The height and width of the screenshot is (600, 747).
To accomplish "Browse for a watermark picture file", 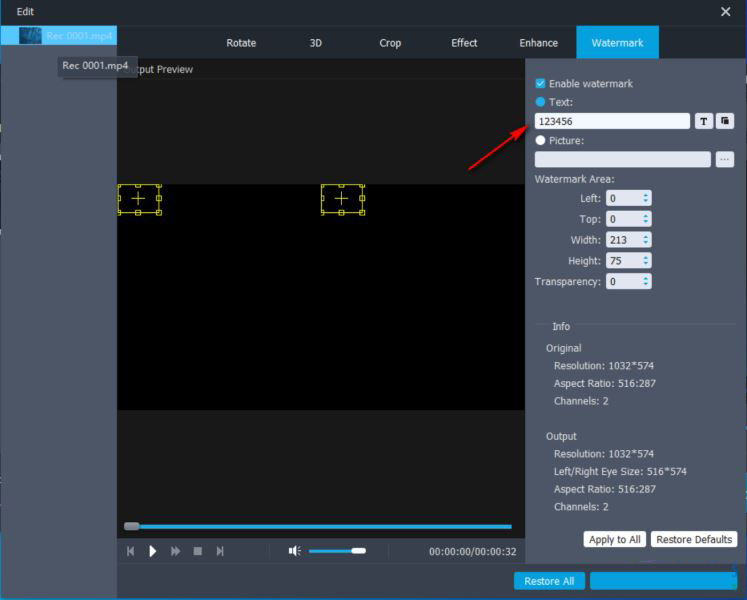I will coord(725,159).
